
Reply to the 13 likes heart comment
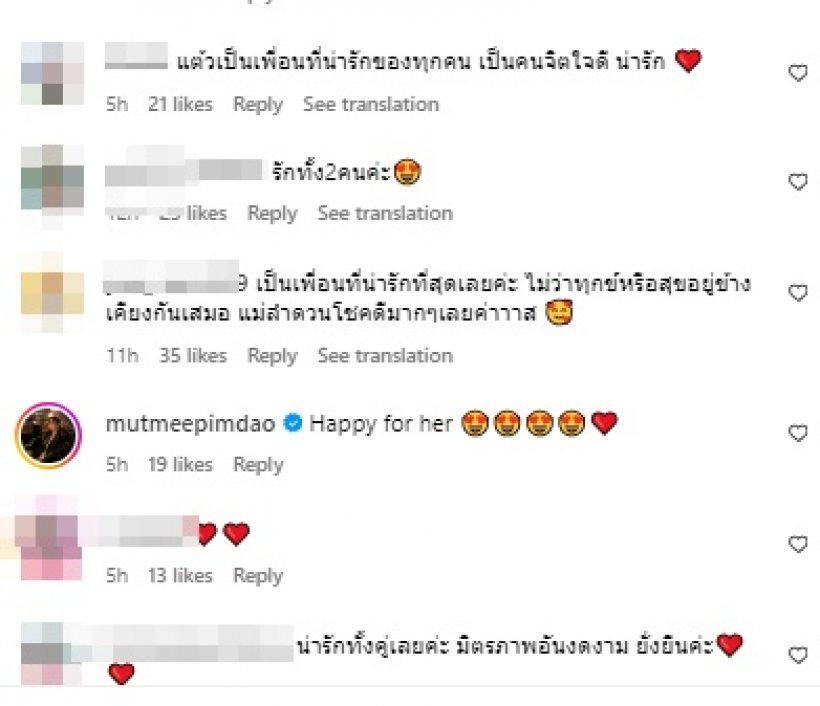pos(258,576)
